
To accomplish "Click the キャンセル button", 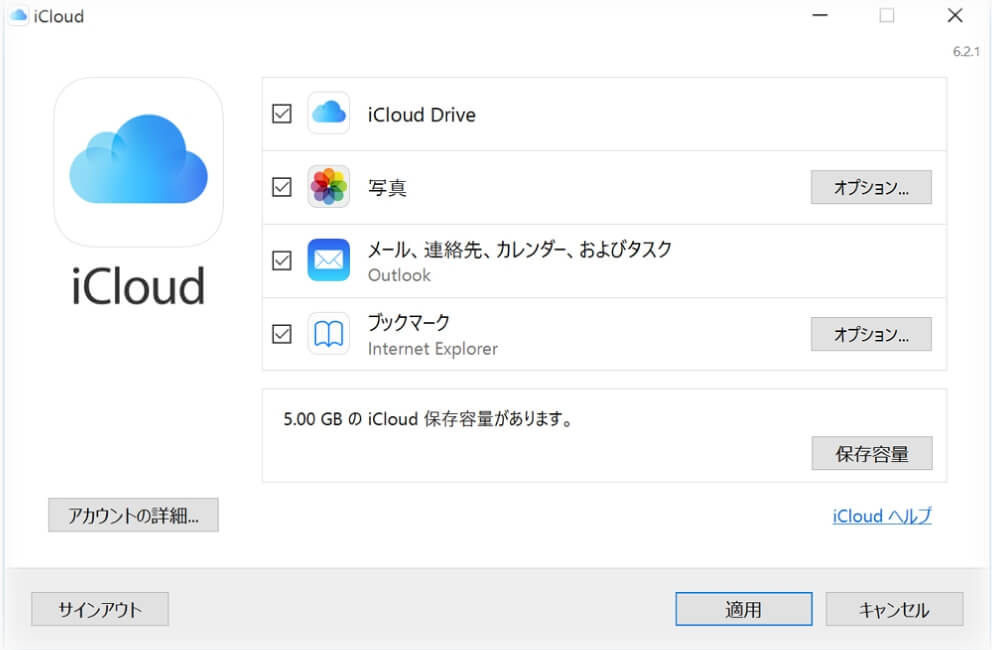I will tap(894, 609).
